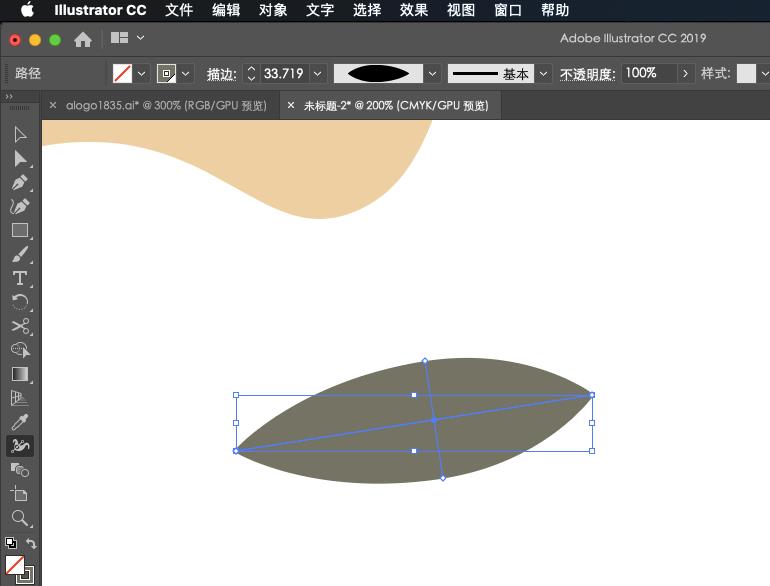Screen dimensions: 770x586
Task: Open the 视图 menu
Action: pos(461,10)
